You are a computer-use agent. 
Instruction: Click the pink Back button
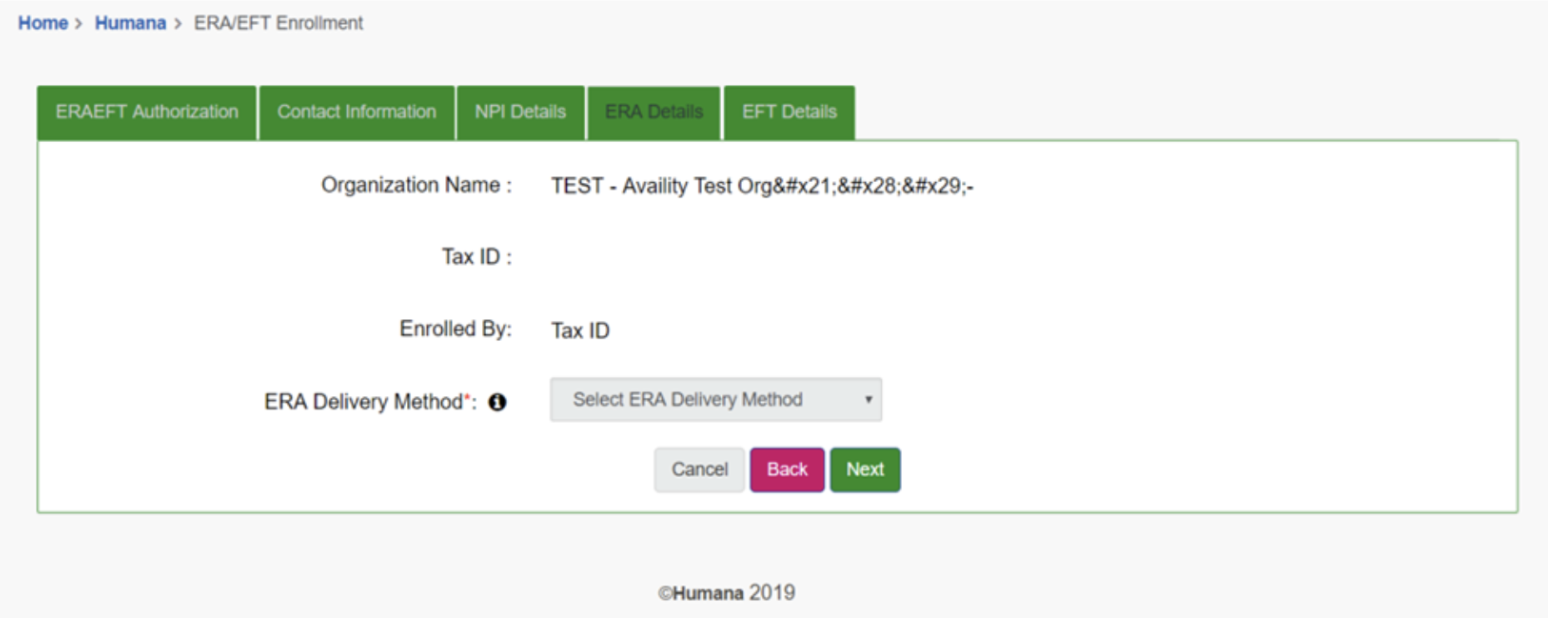[x=787, y=469]
